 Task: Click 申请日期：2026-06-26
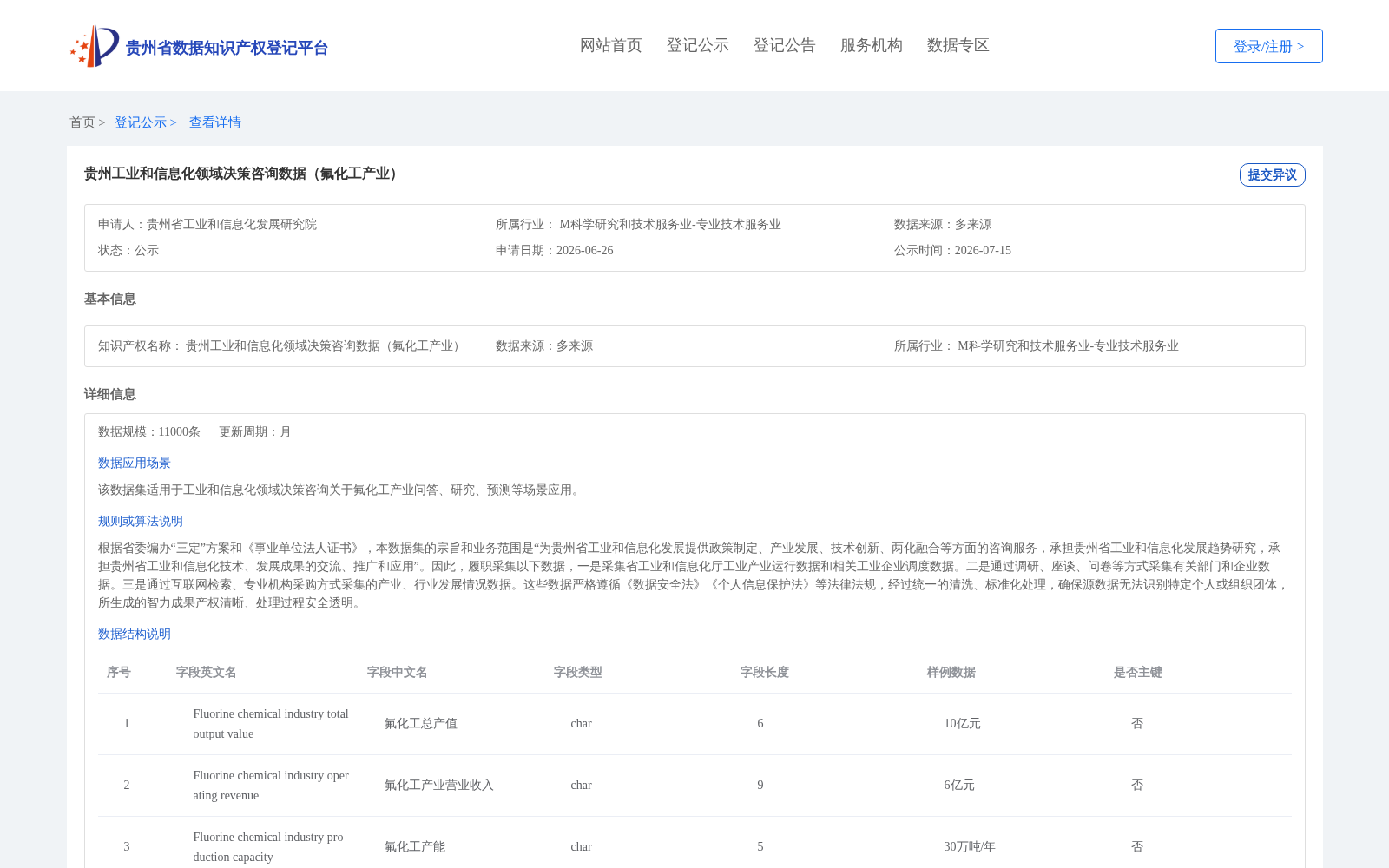[554, 250]
